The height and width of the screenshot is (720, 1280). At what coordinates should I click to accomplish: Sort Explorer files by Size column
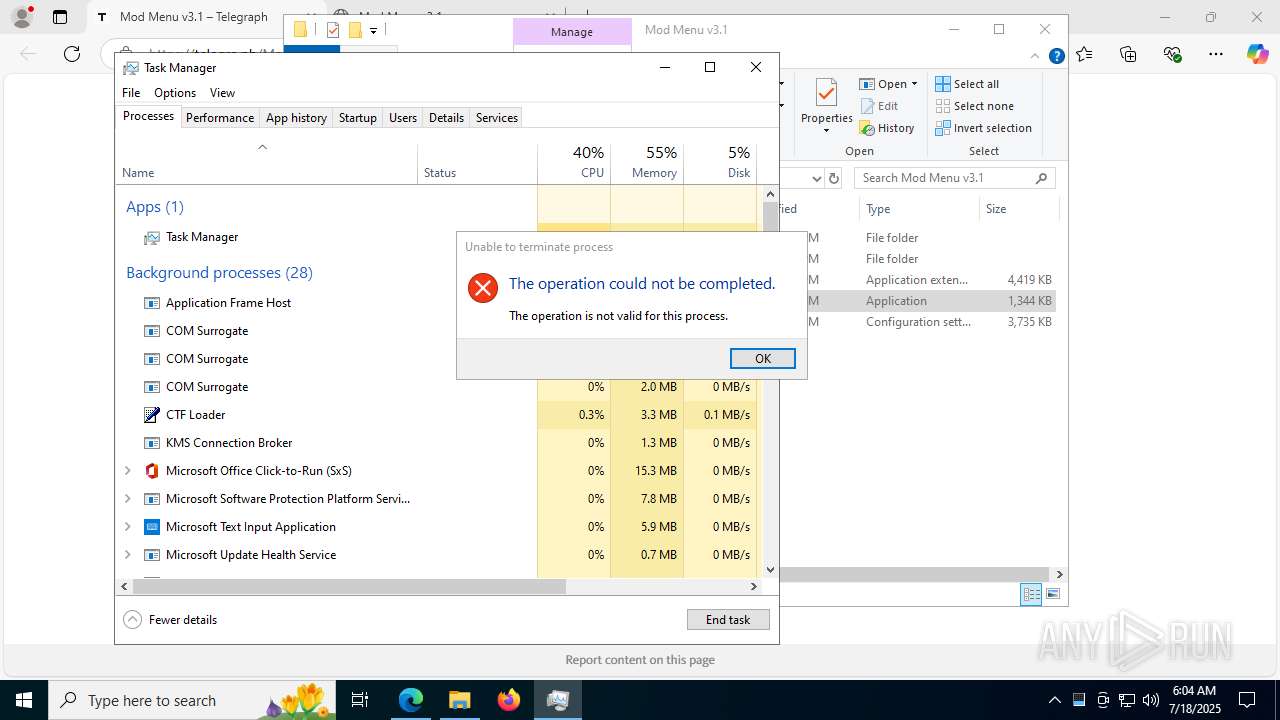click(1018, 209)
